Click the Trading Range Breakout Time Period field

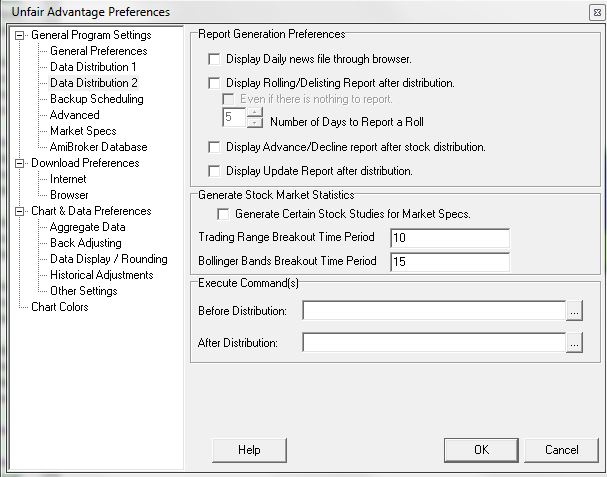coord(450,238)
